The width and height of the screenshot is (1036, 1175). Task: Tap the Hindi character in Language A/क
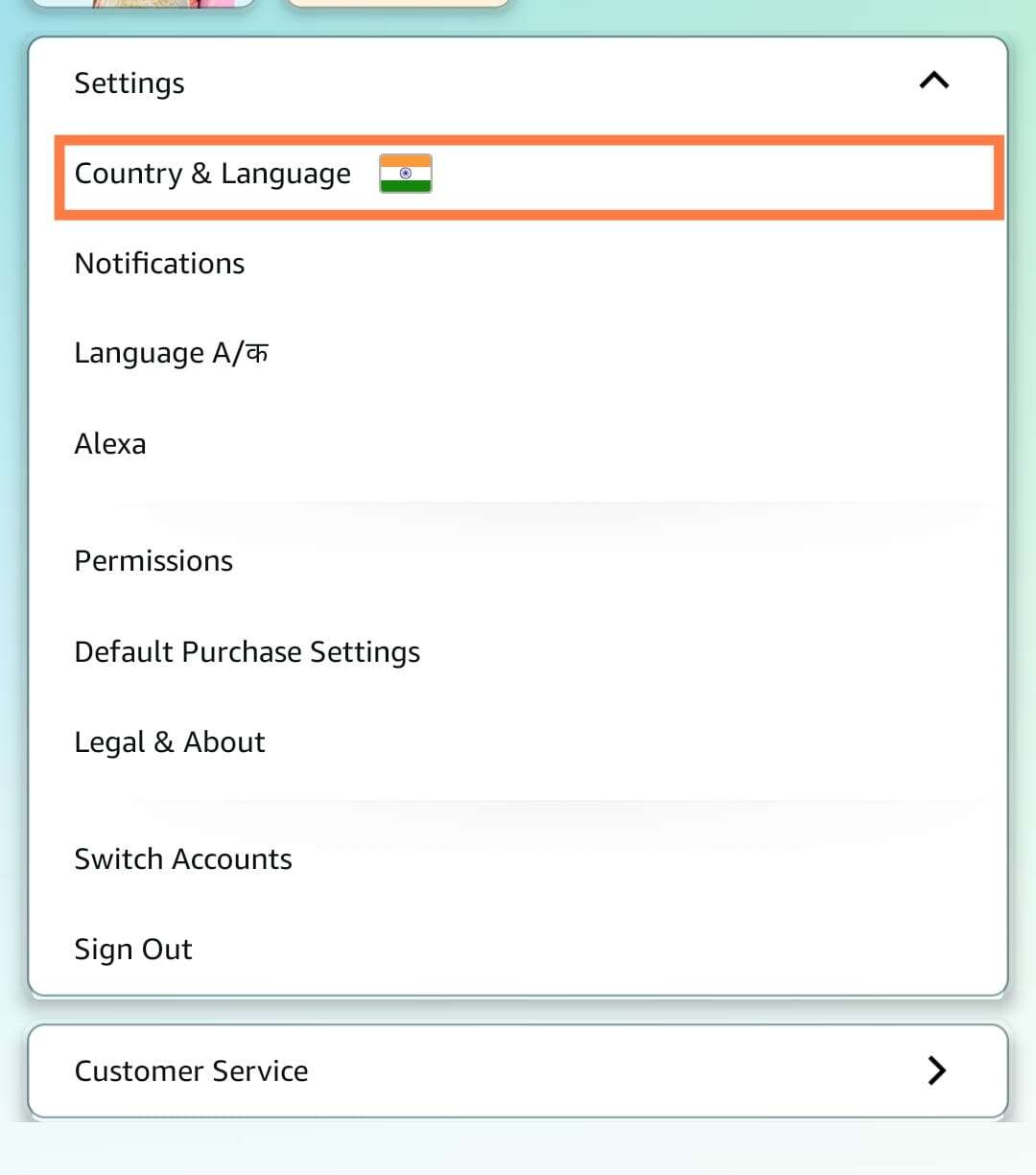(x=255, y=352)
